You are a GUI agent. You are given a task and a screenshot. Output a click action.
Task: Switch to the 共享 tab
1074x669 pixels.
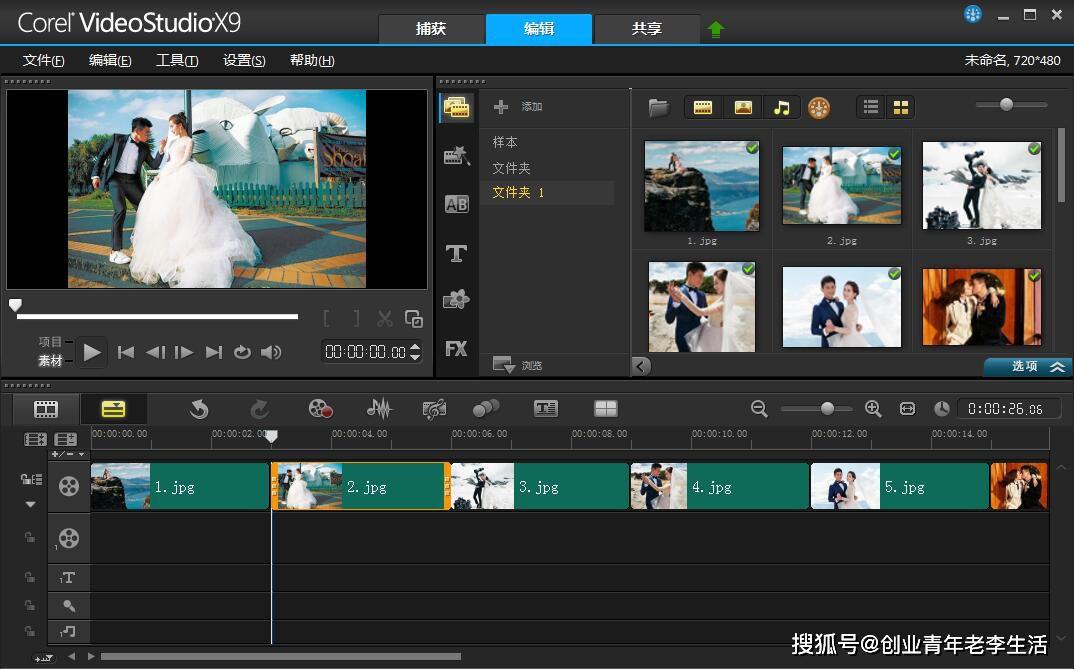click(647, 29)
